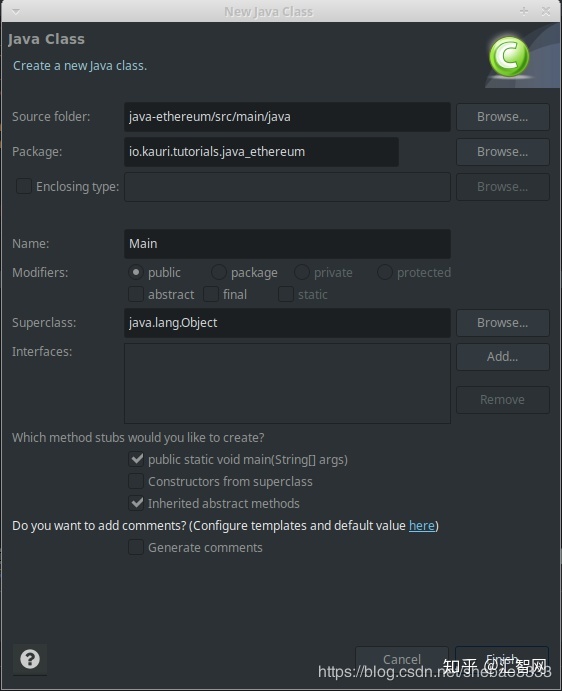Image resolution: width=562 pixels, height=691 pixels.
Task: Open the 'here' templates configuration link
Action: [x=422, y=526]
